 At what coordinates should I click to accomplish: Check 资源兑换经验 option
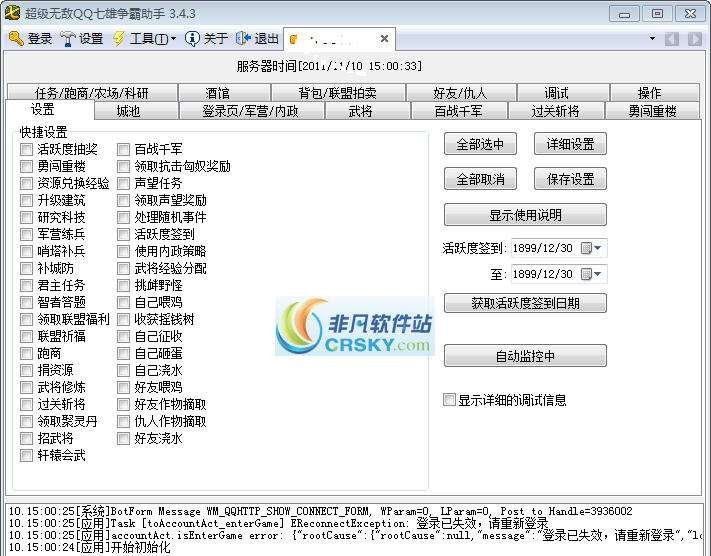[x=26, y=183]
